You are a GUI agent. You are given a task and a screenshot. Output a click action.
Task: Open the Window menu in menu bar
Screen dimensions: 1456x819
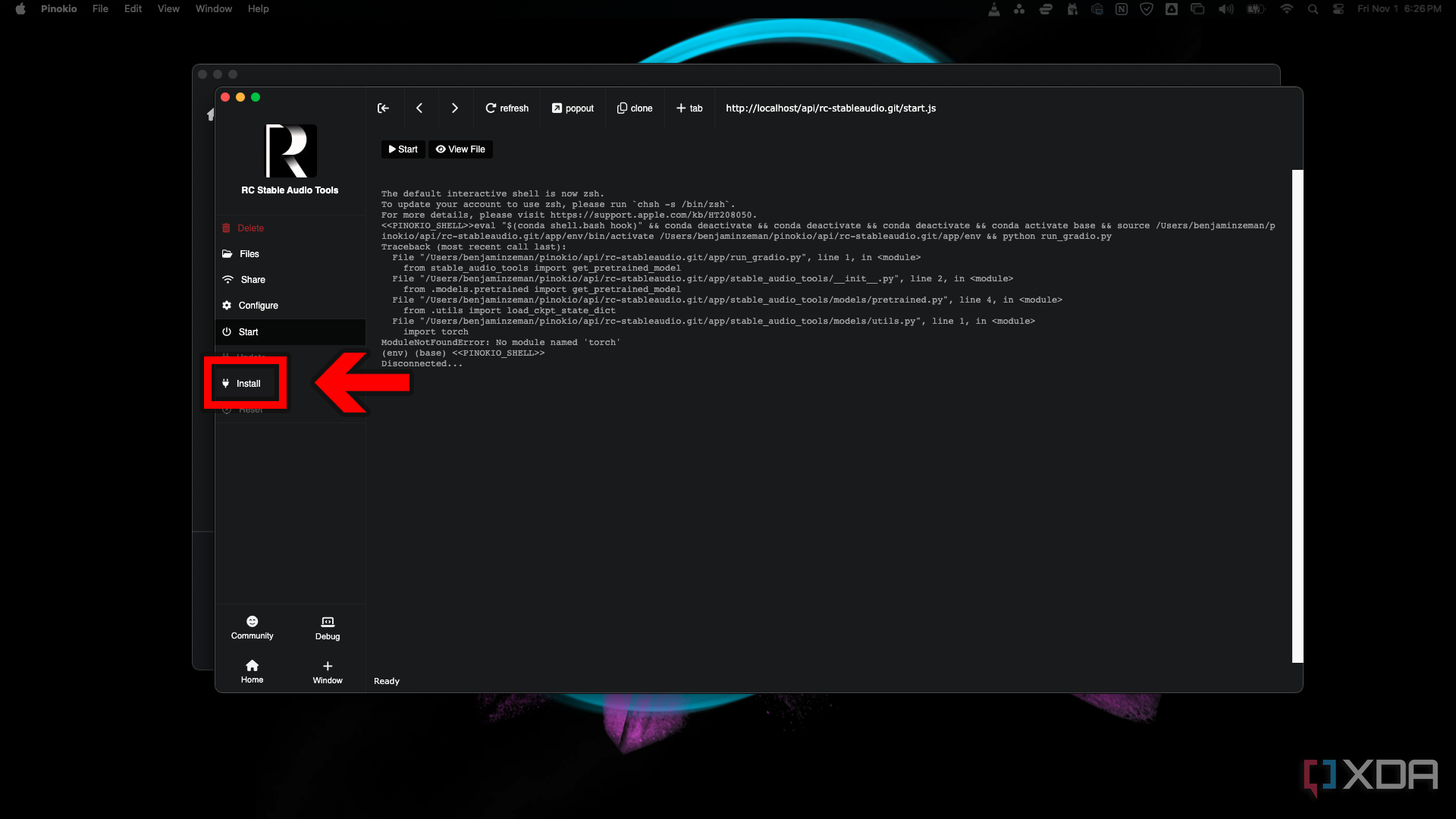tap(214, 9)
